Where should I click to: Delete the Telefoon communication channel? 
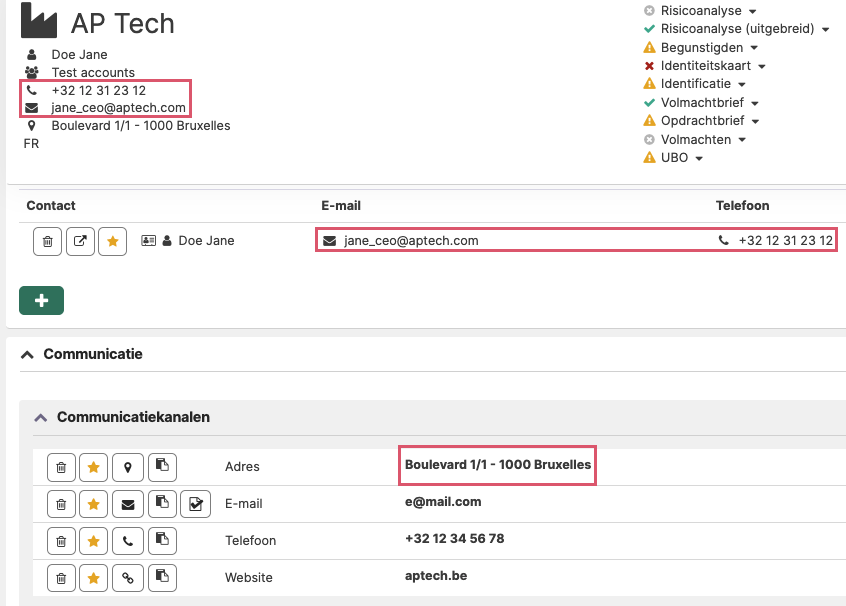62,541
